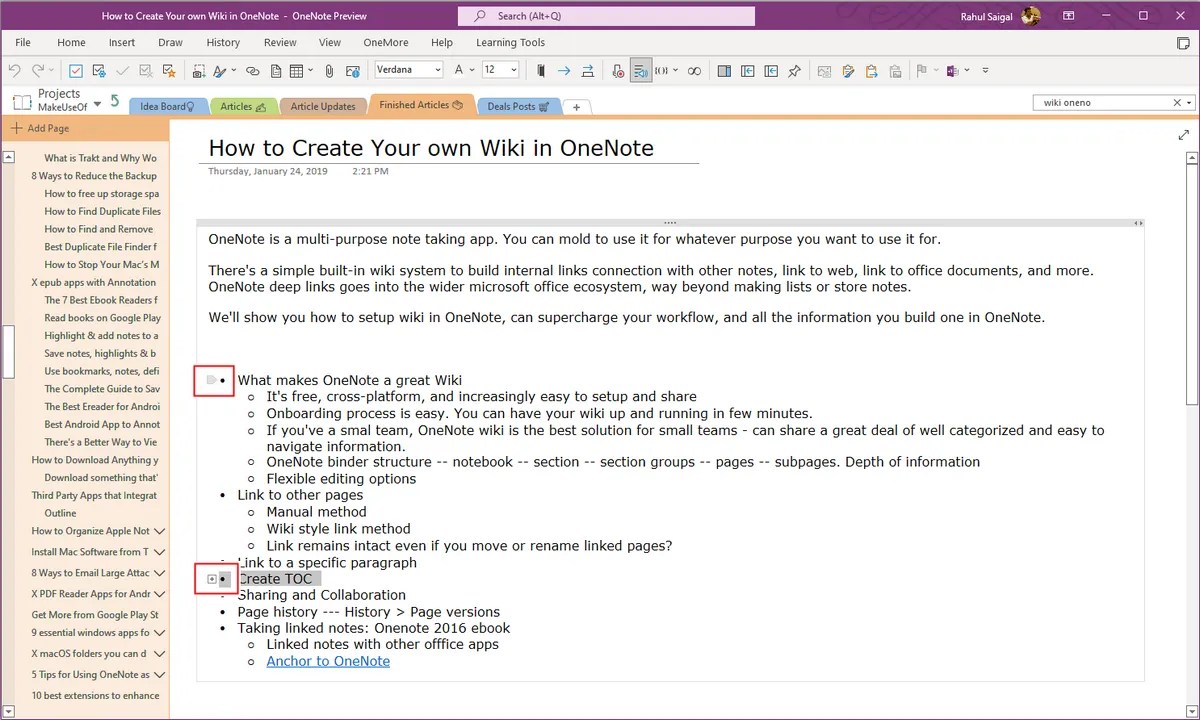
Task: Take a screen clipping with the camera icon
Action: (x=198, y=70)
